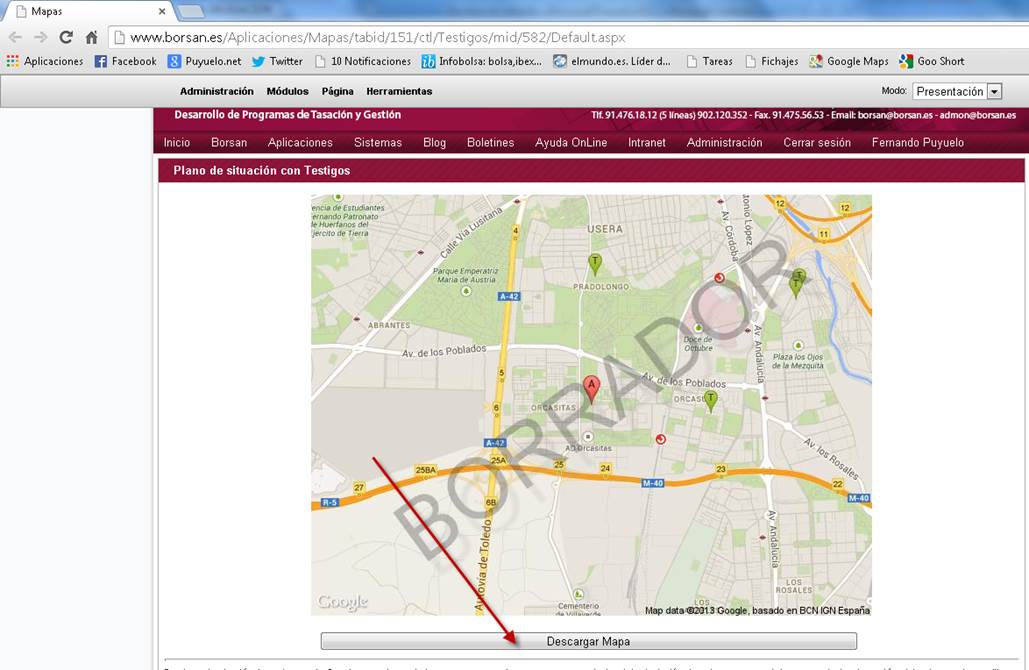Click the Google logo on map
The image size is (1029, 670).
pyautogui.click(x=342, y=602)
